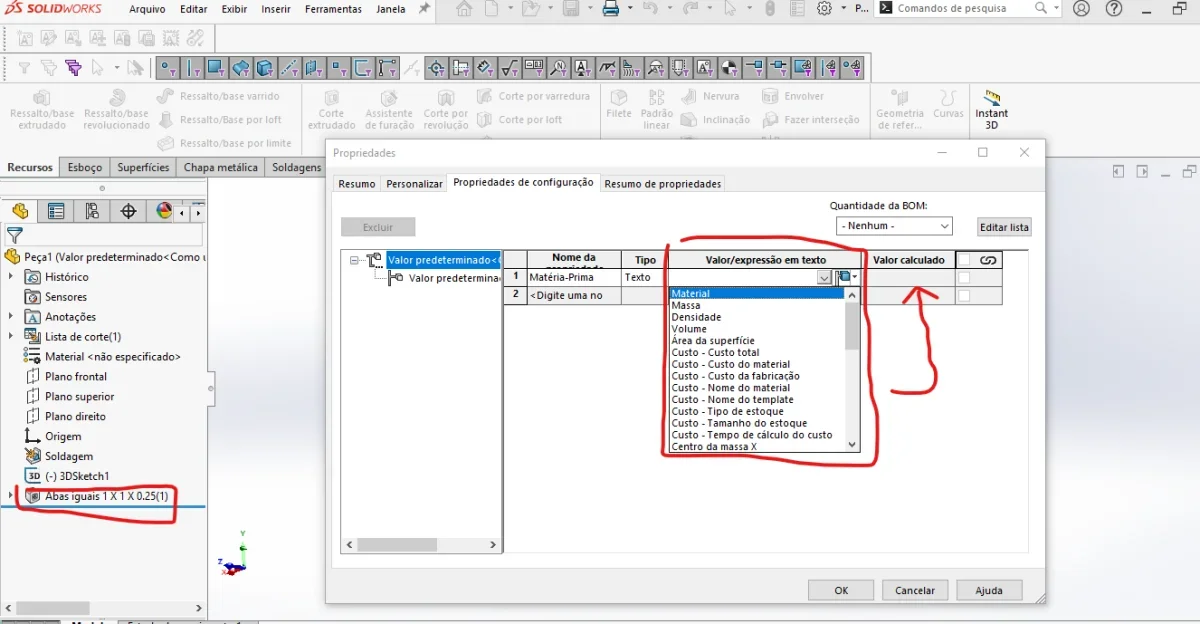
Task: Switch to the Resumo tab
Action: click(x=357, y=184)
